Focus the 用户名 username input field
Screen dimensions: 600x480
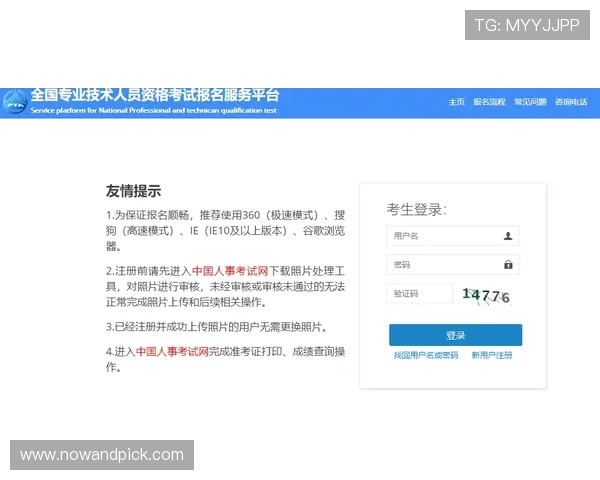tap(453, 236)
